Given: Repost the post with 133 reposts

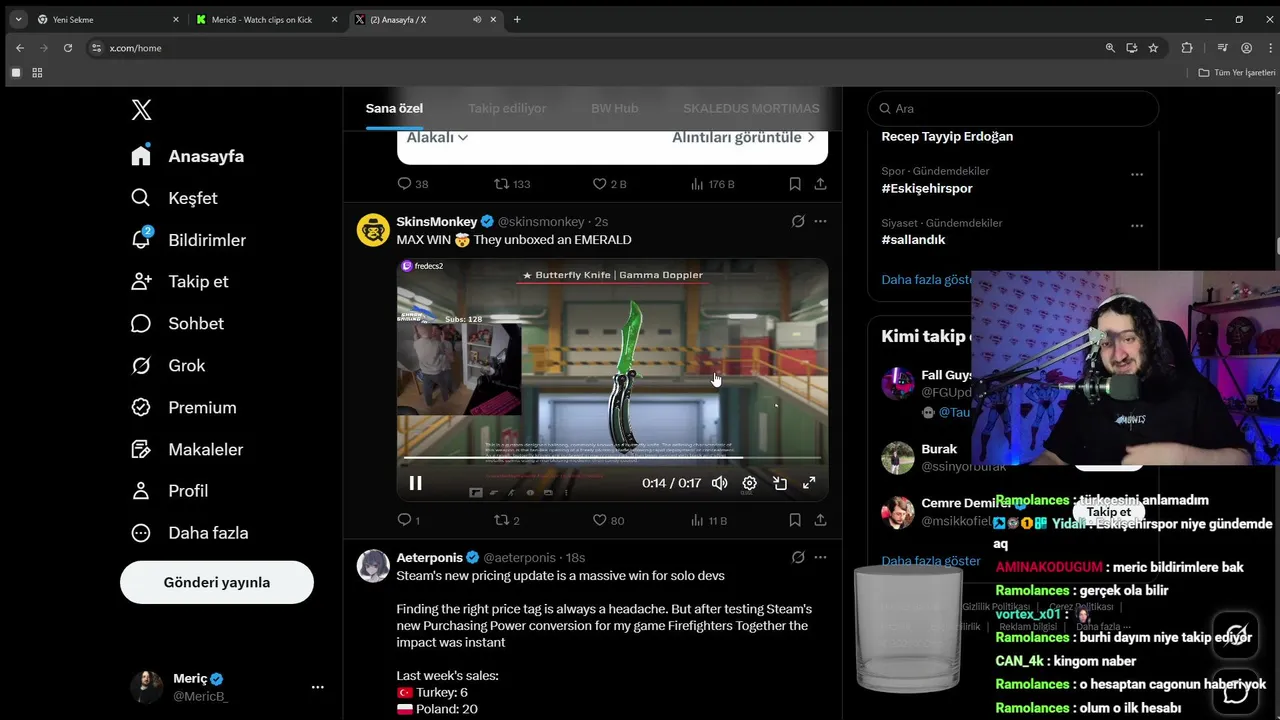Looking at the screenshot, I should pyautogui.click(x=512, y=184).
